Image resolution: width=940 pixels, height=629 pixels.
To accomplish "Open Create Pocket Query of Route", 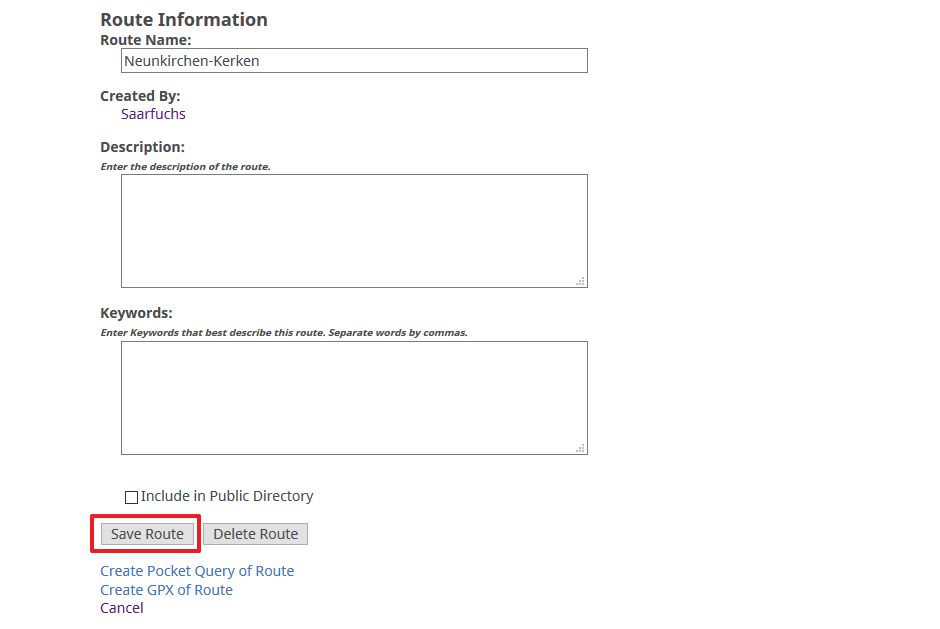I will pyautogui.click(x=197, y=571).
